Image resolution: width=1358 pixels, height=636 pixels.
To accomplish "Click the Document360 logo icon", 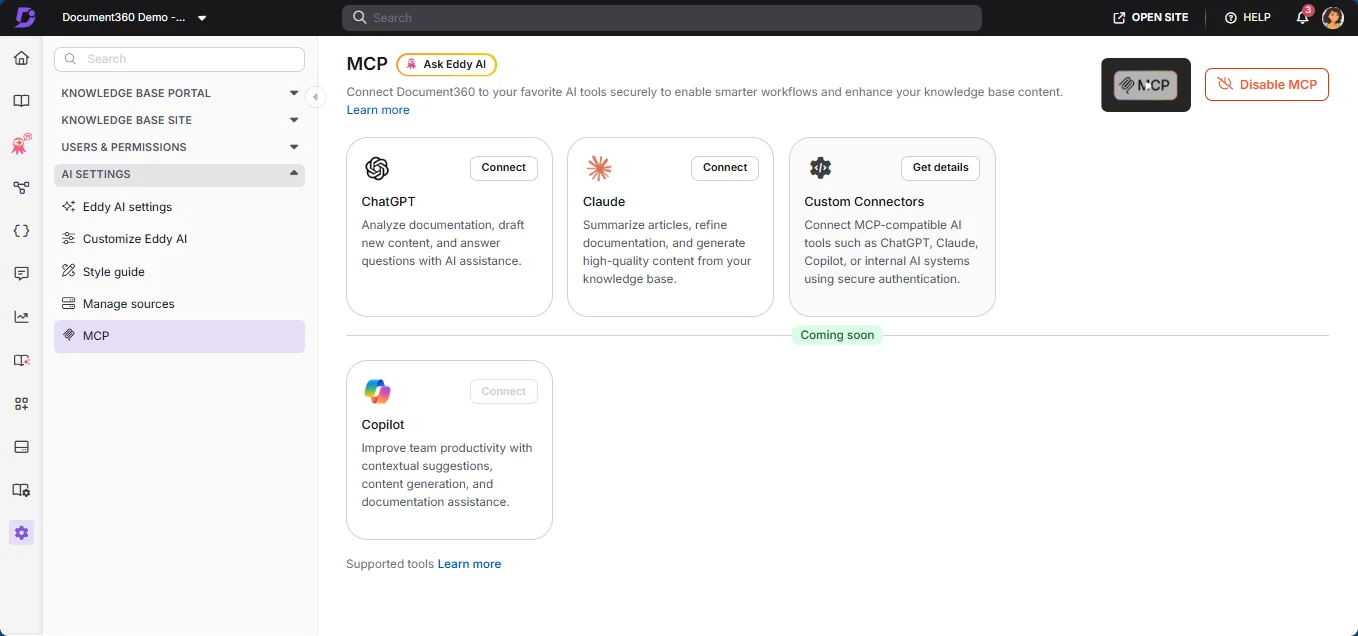I will click(x=25, y=17).
